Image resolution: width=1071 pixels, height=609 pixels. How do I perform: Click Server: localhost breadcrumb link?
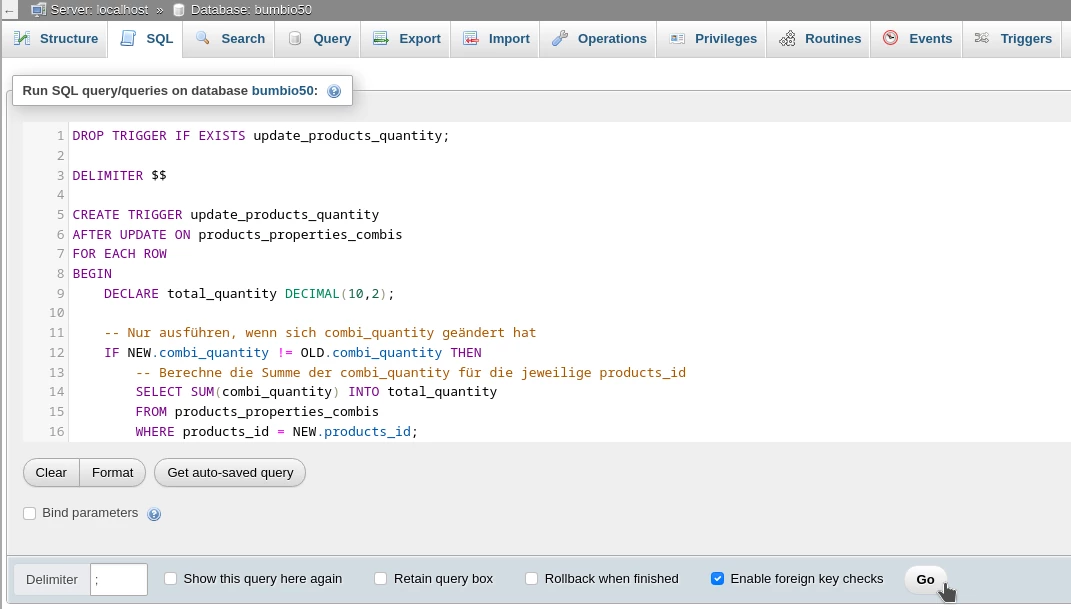point(99,10)
